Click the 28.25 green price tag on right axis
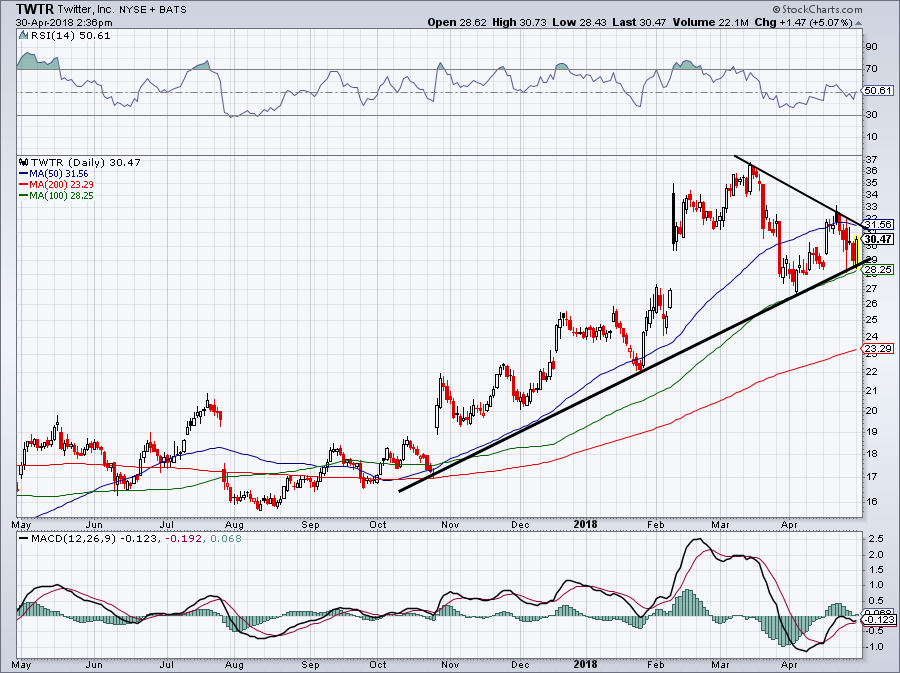Viewport: 900px width, 673px height. coord(878,269)
